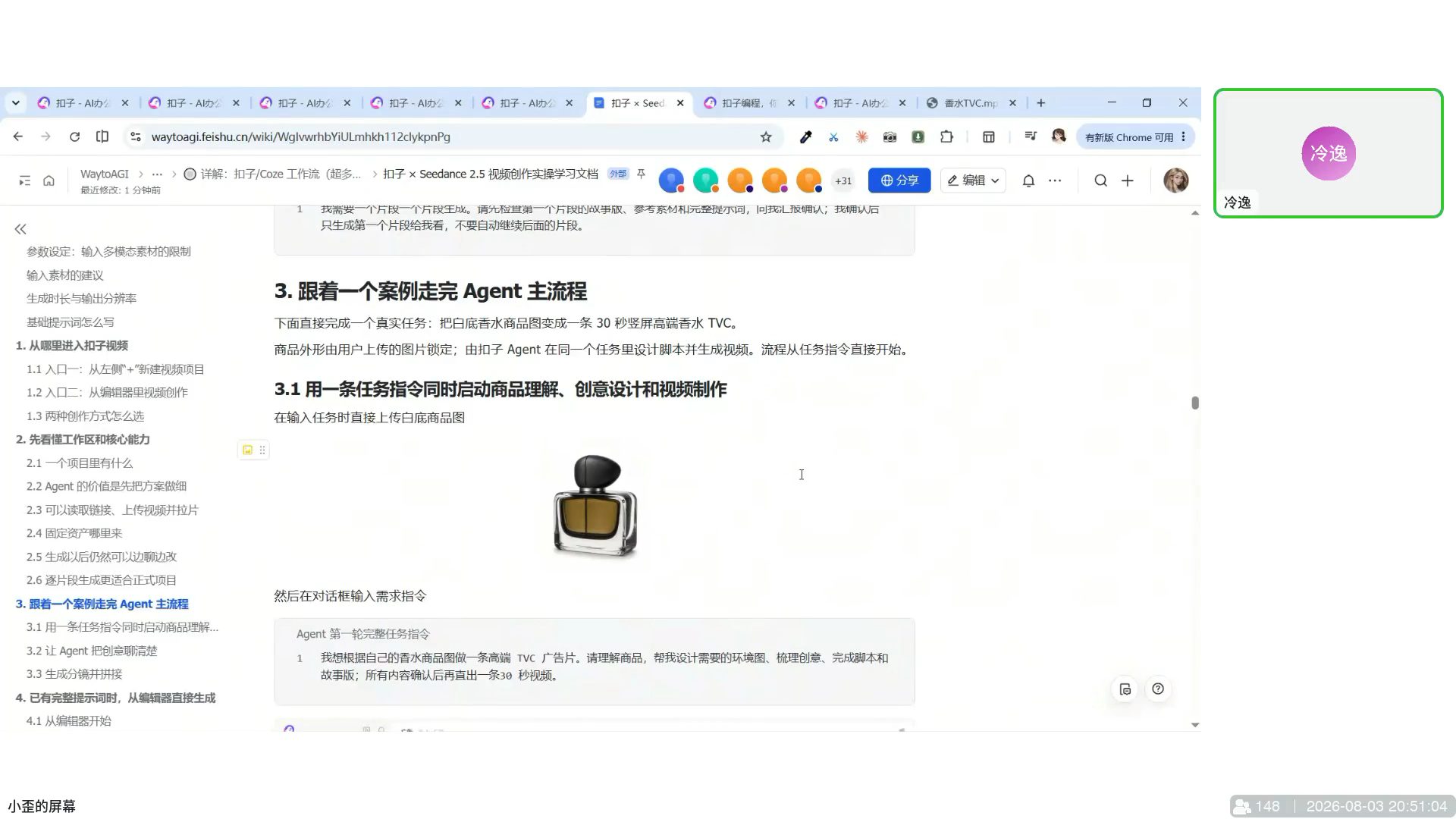Click the blue 分享 button
Screen dimensions: 1456x819
coord(899,180)
